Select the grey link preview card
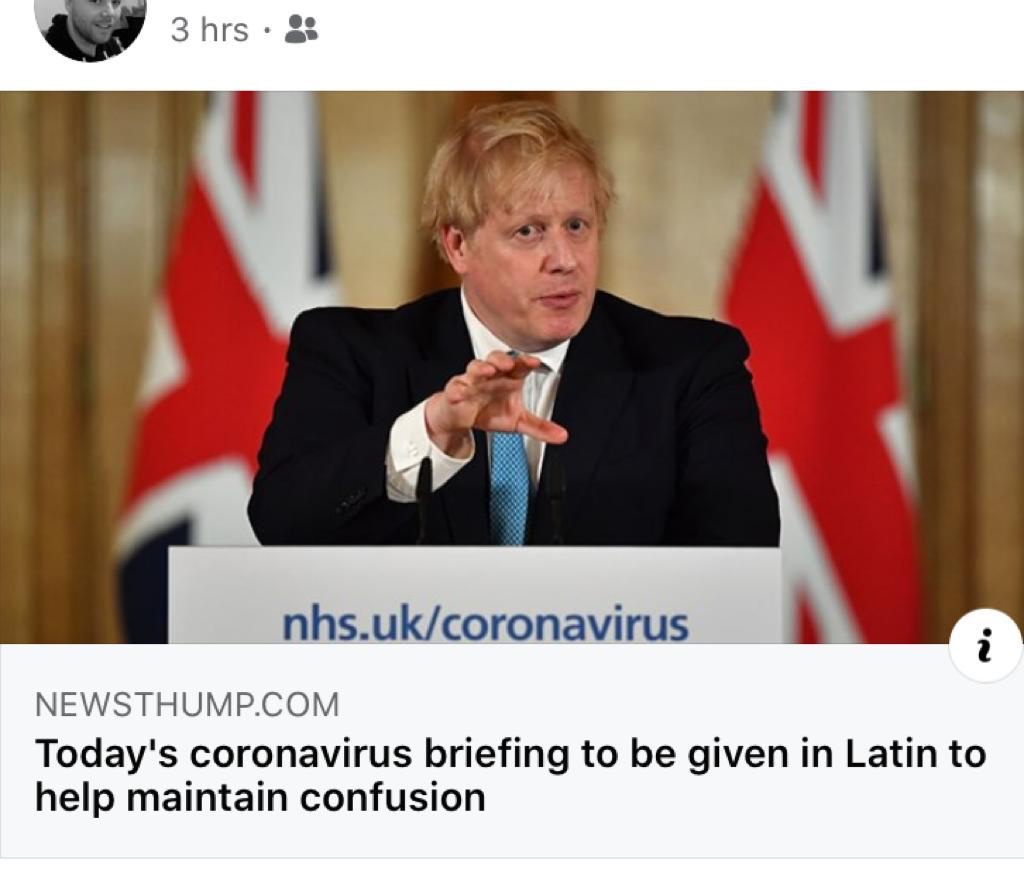This screenshot has height=870, width=1024. click(x=512, y=750)
